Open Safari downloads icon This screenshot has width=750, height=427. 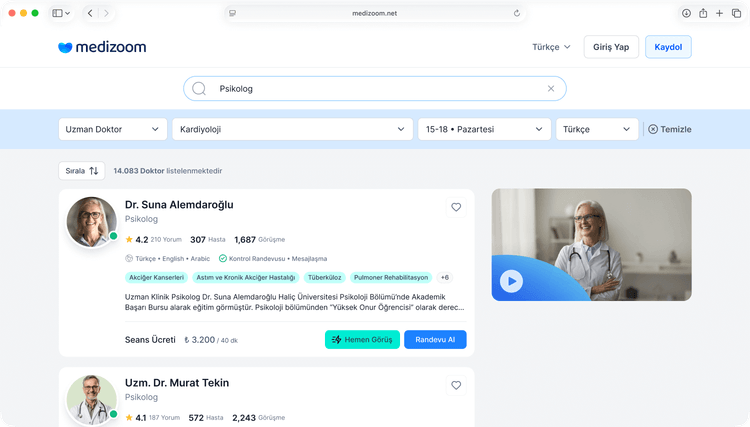tap(686, 13)
